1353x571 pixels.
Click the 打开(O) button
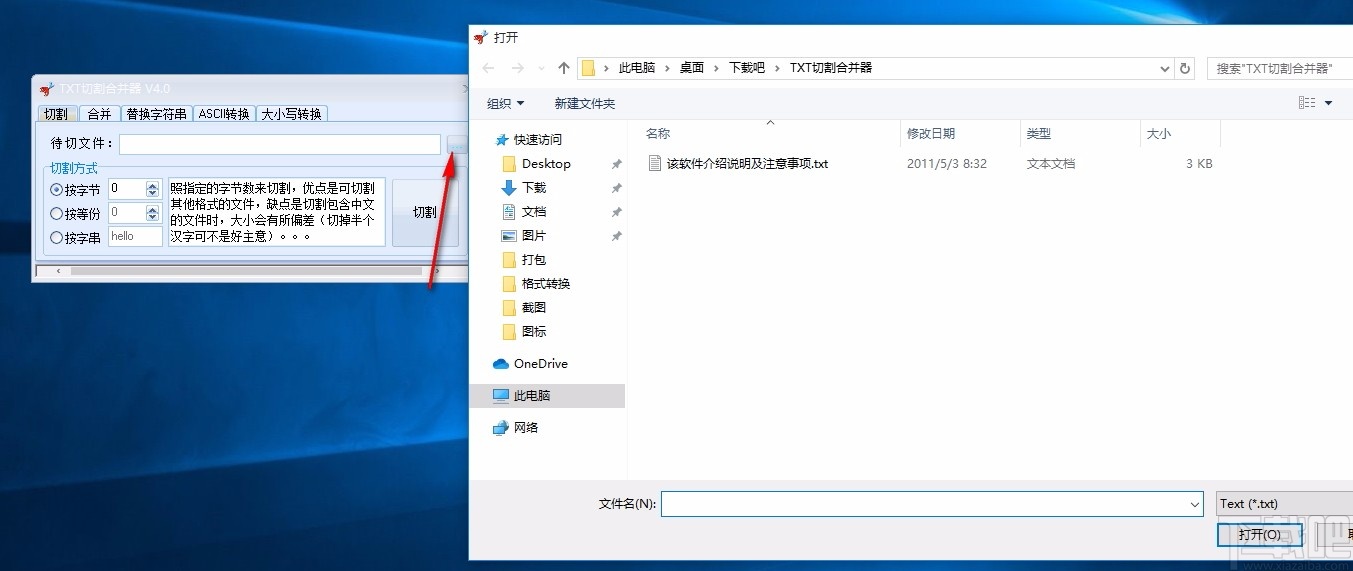(1259, 535)
